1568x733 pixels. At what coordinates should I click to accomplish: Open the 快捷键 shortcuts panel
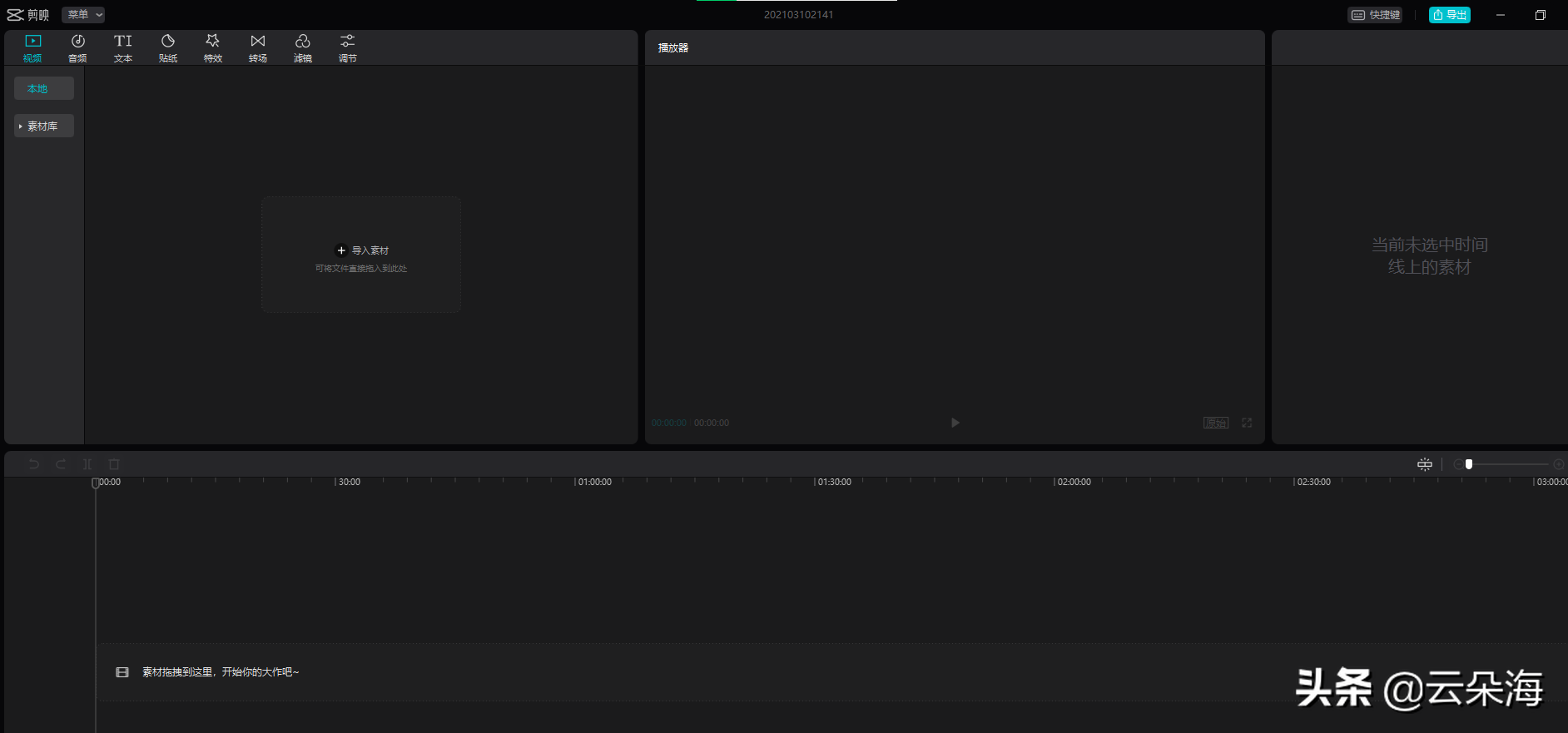point(1375,15)
